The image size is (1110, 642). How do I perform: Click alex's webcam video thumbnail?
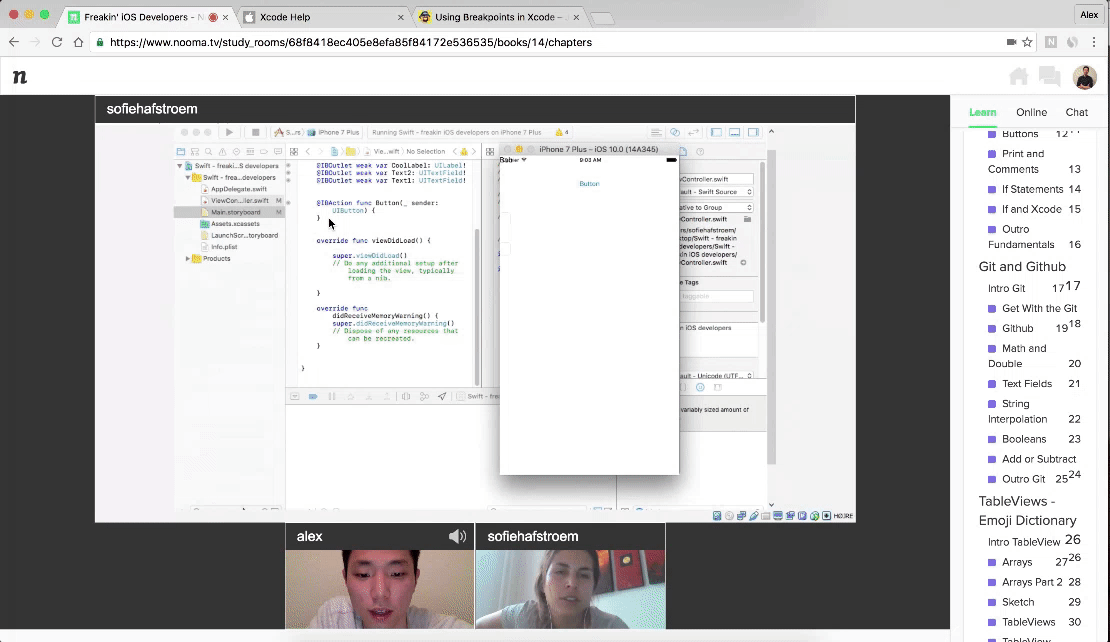coord(379,589)
